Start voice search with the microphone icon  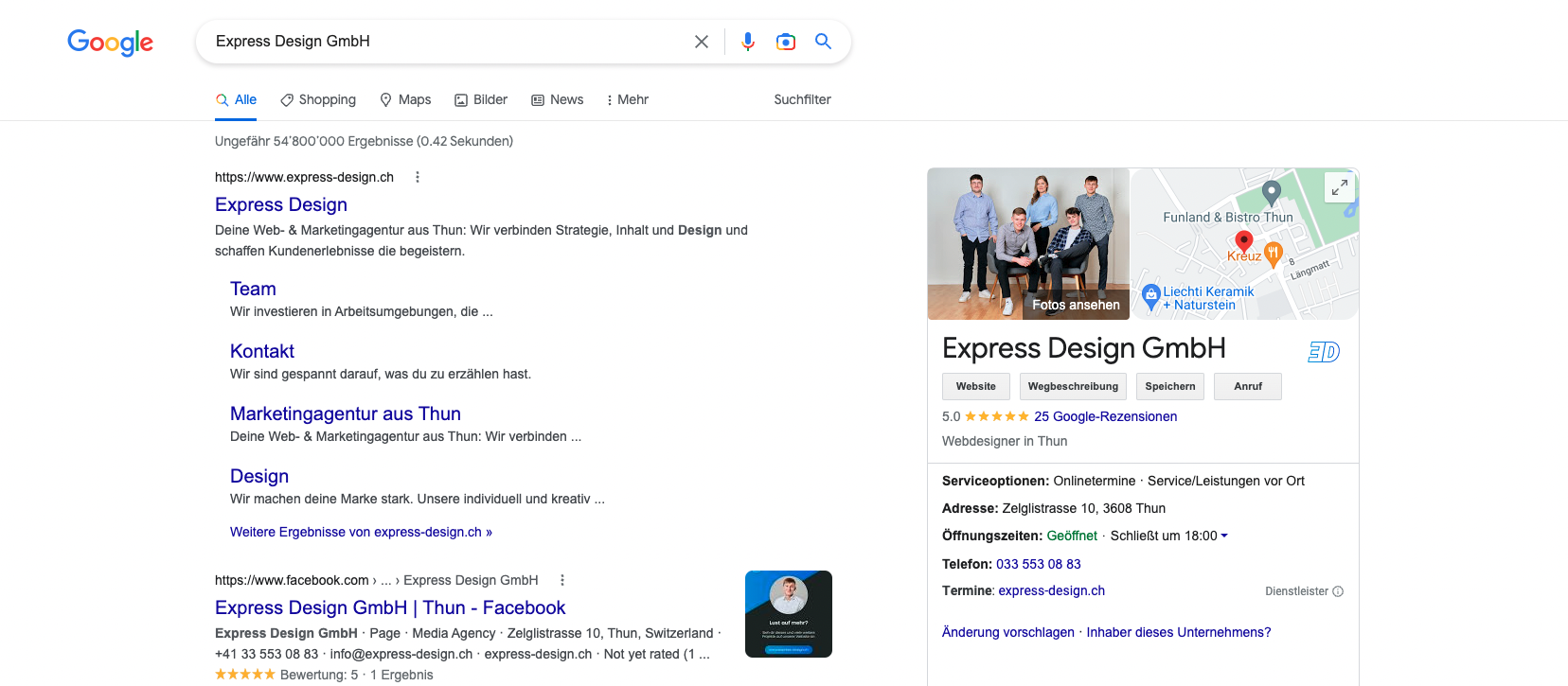pyautogui.click(x=748, y=42)
